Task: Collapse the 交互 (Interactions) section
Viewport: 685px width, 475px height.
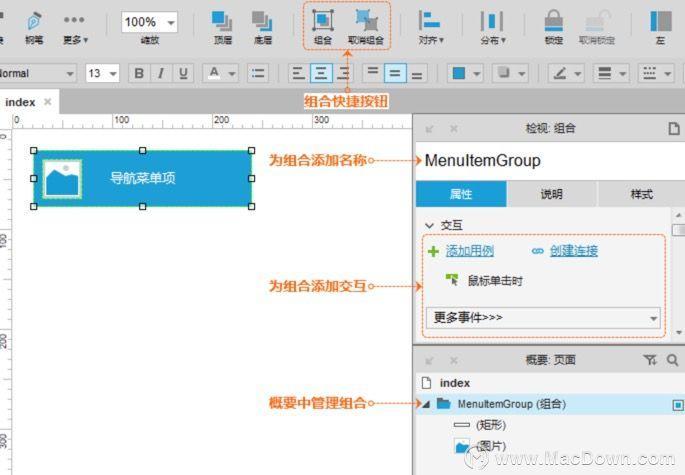Action: point(429,225)
